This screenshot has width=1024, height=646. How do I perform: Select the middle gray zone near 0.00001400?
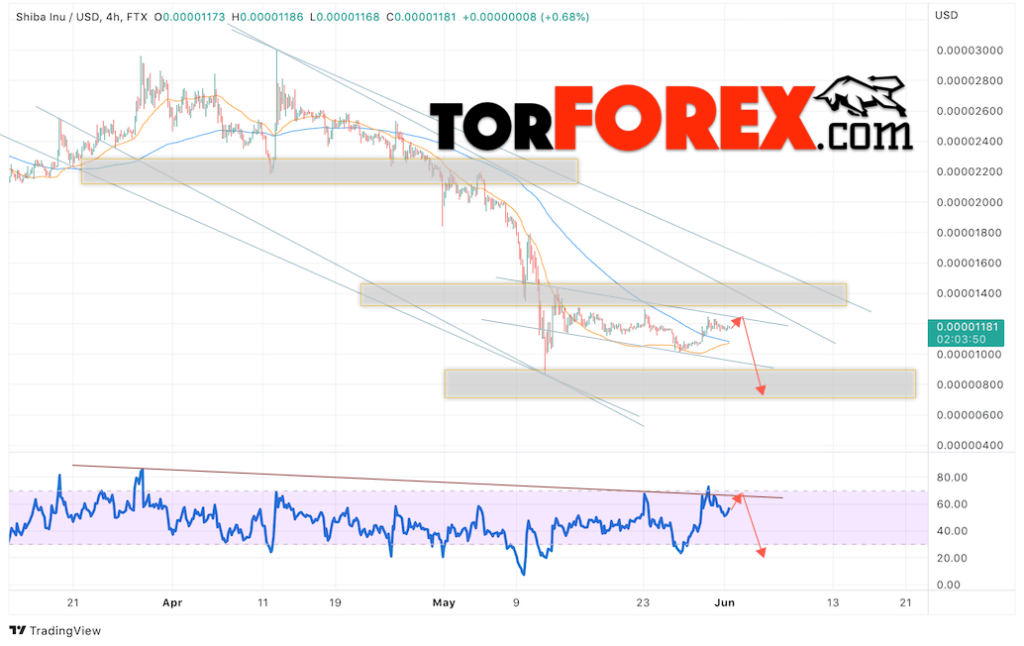click(603, 294)
